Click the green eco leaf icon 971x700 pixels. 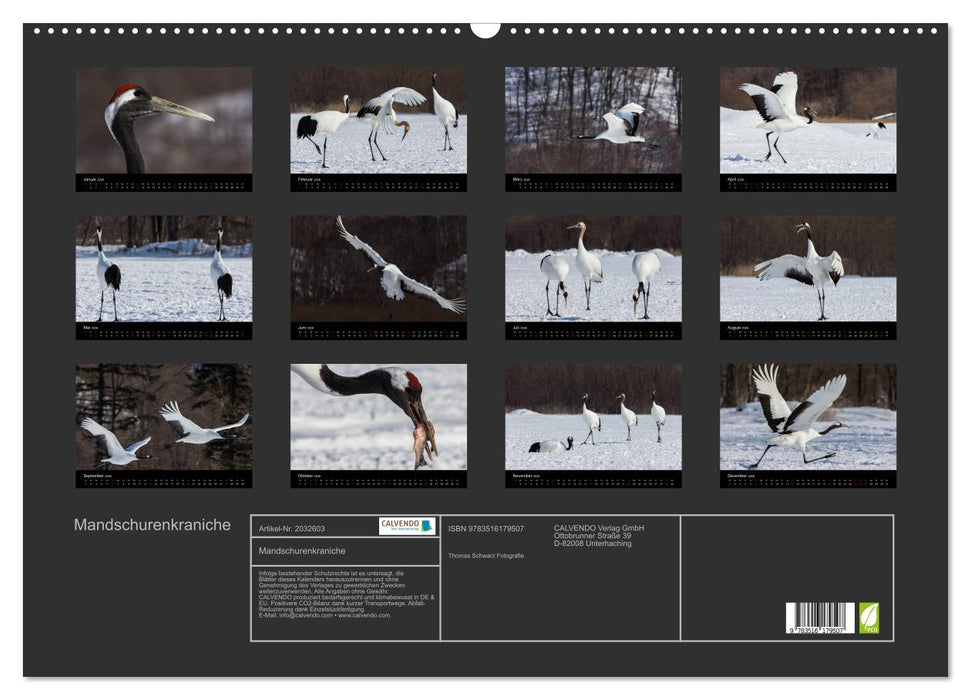869,617
